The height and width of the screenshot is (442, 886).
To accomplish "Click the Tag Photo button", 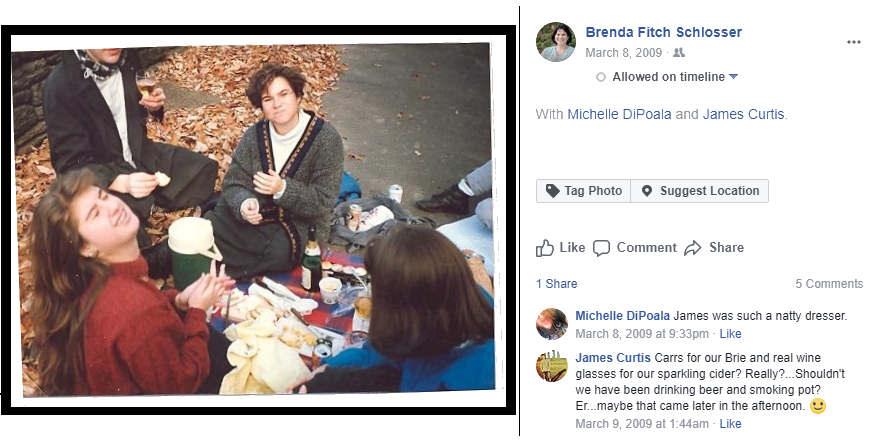I will (x=584, y=191).
